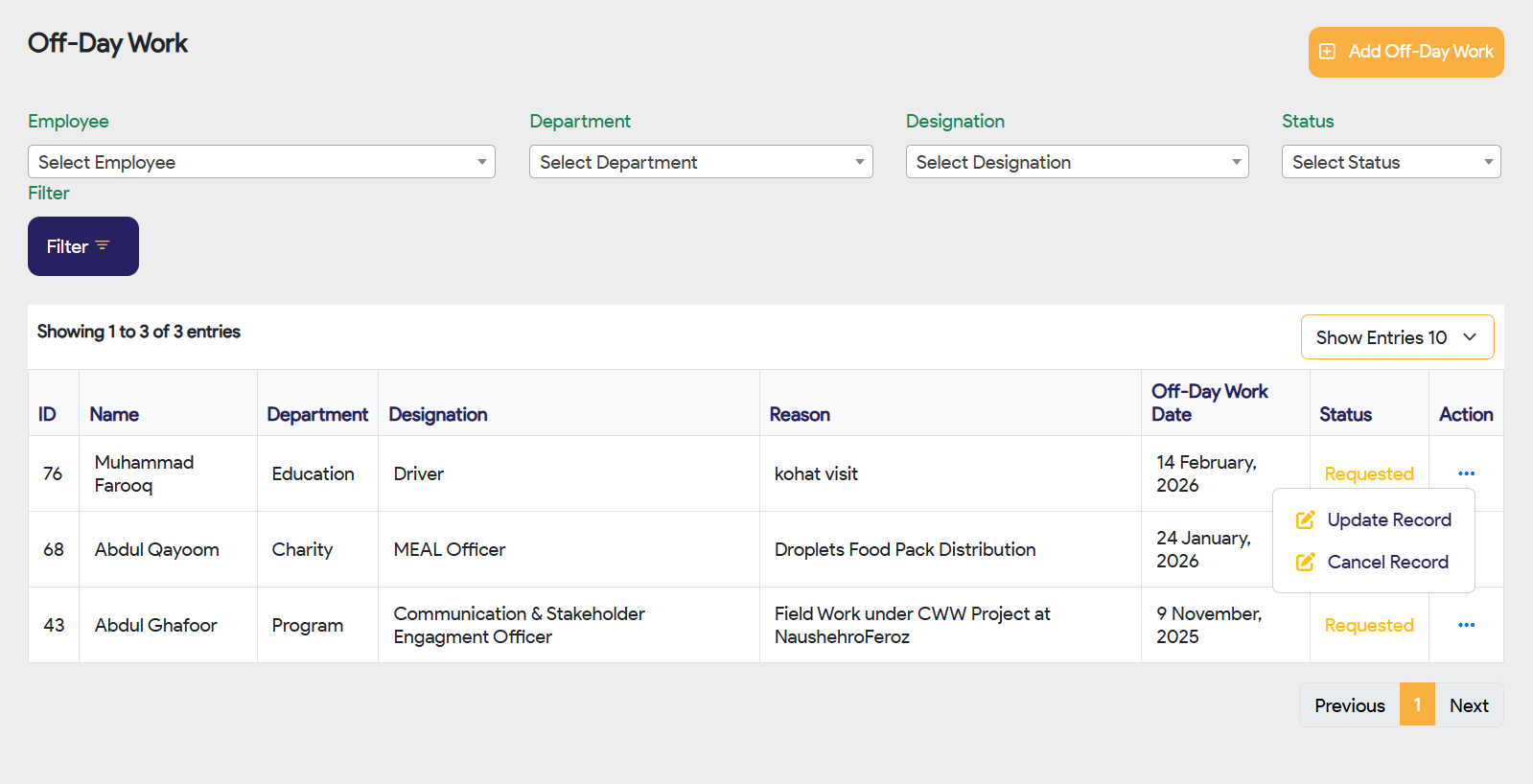This screenshot has height=784, width=1533.
Task: Choose Update Record from the action menu
Action: (x=1388, y=519)
